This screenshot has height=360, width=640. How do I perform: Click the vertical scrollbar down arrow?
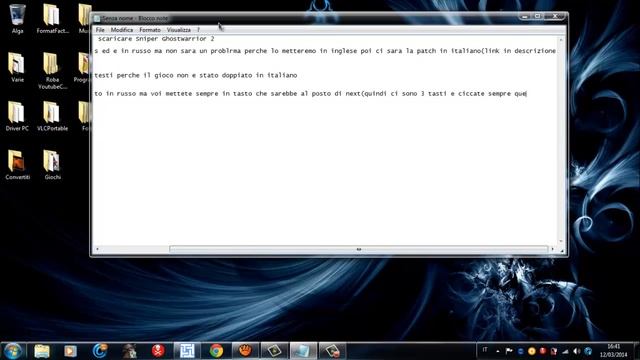561,242
